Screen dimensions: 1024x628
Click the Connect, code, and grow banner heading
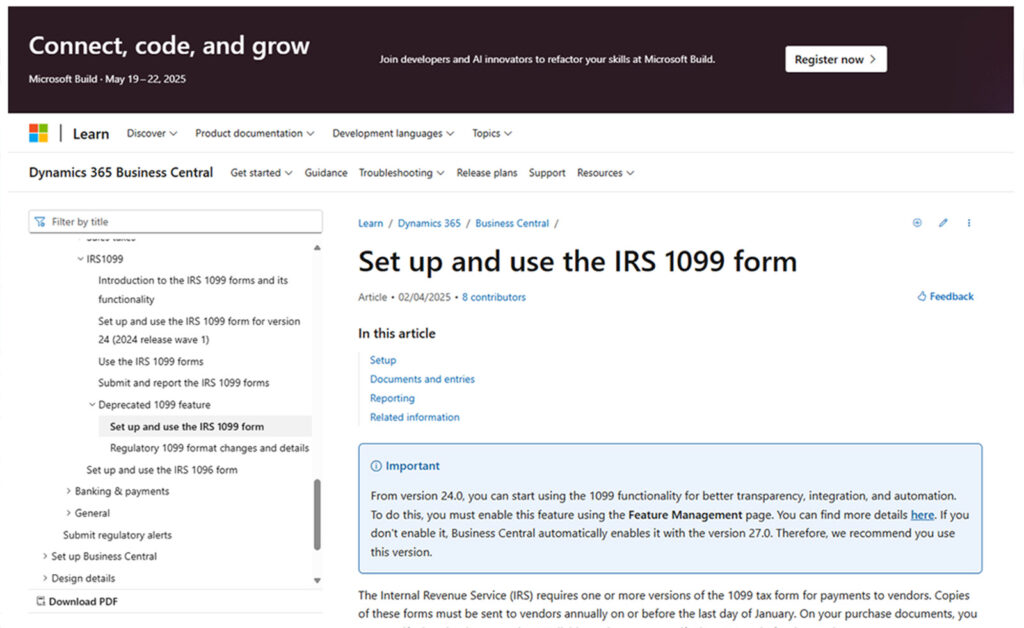(x=169, y=46)
